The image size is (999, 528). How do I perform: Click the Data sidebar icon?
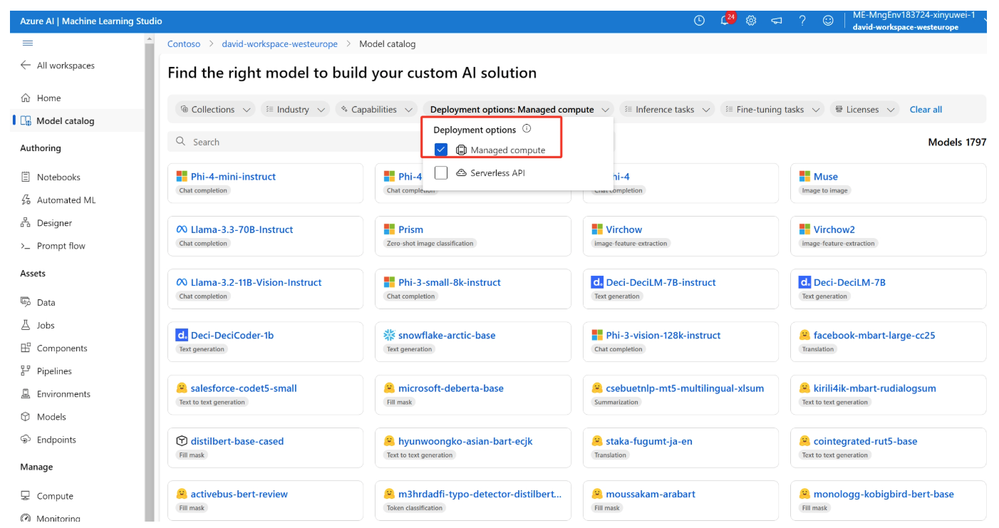pyautogui.click(x=25, y=302)
